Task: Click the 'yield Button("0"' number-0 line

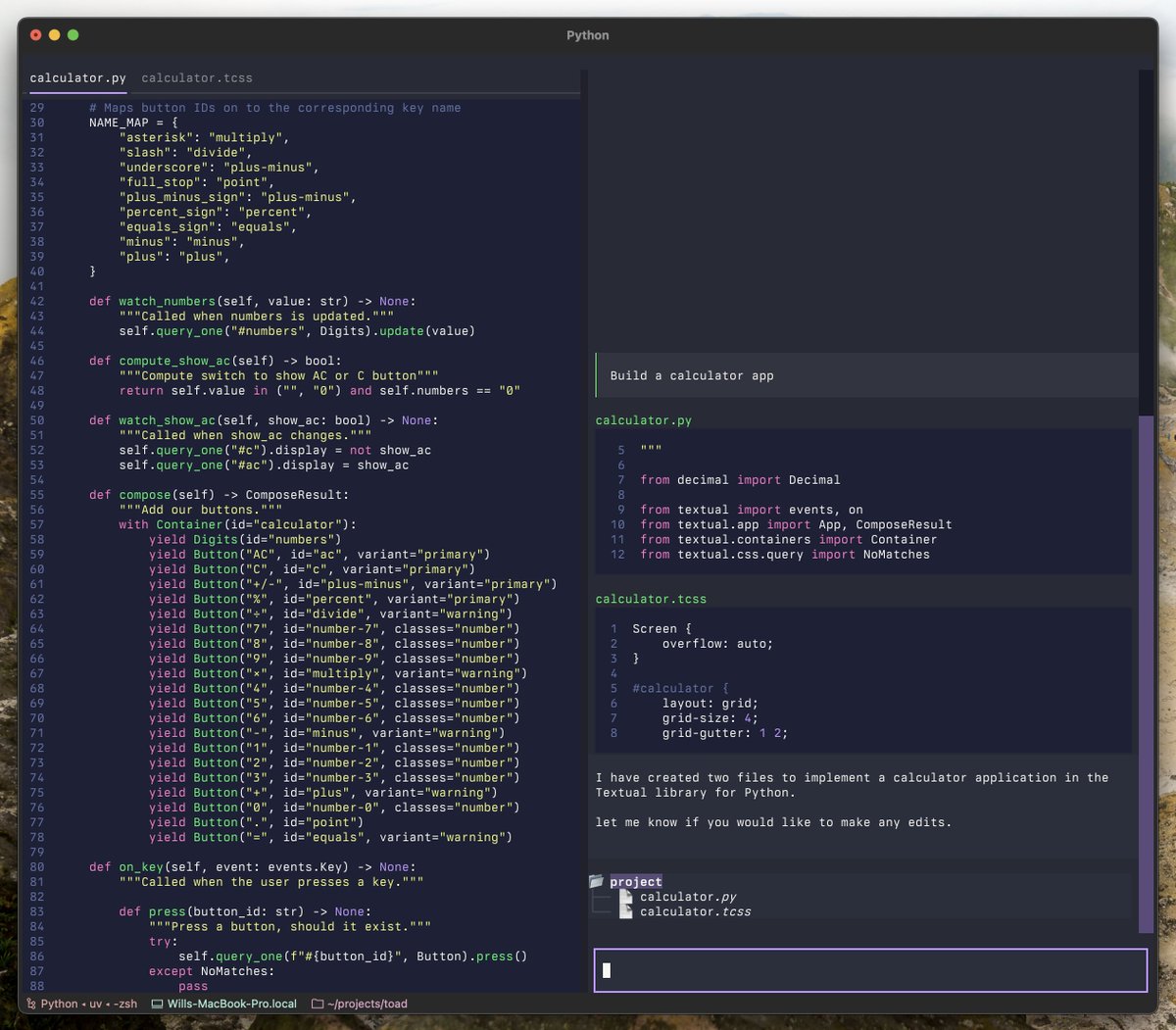Action: 334,808
